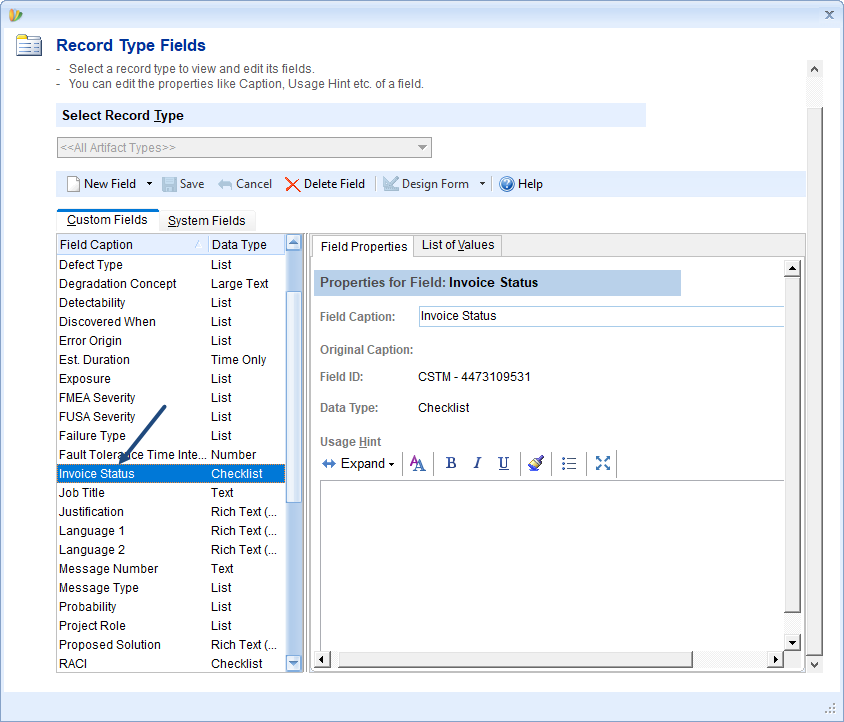Select the Message Type field row
Image resolution: width=844 pixels, height=722 pixels.
tap(171, 588)
